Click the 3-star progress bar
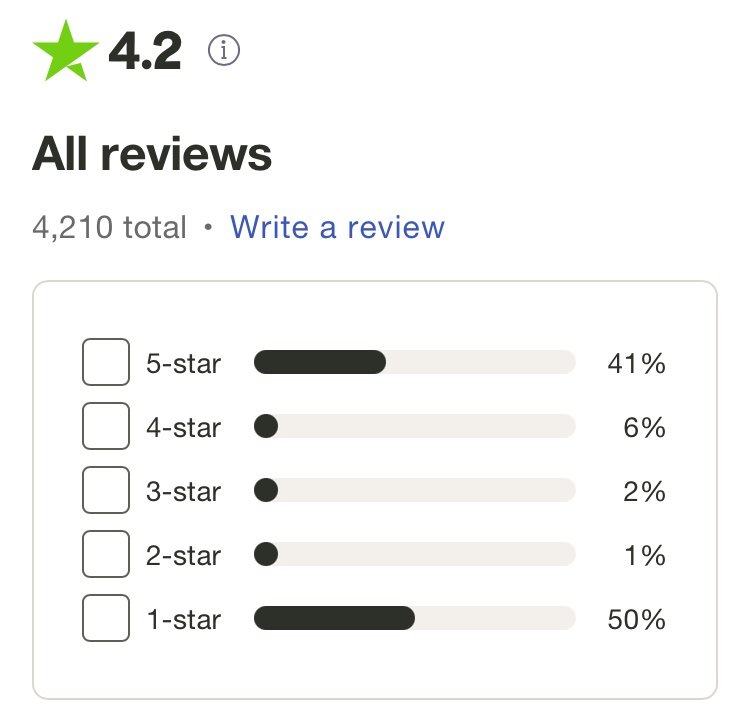Viewport: 750px width, 722px height. [x=415, y=490]
